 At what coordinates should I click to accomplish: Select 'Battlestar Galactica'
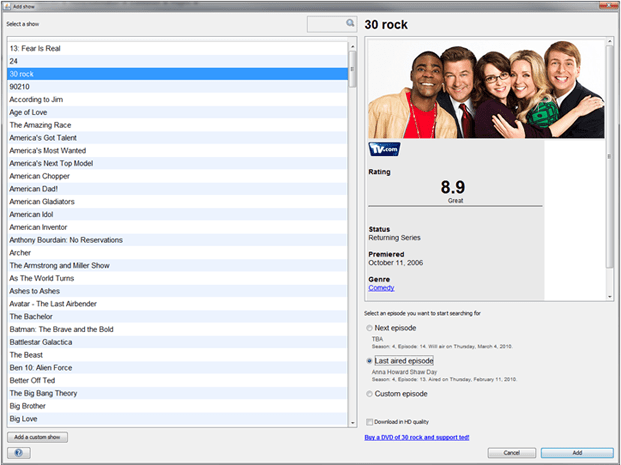click(x=177, y=342)
